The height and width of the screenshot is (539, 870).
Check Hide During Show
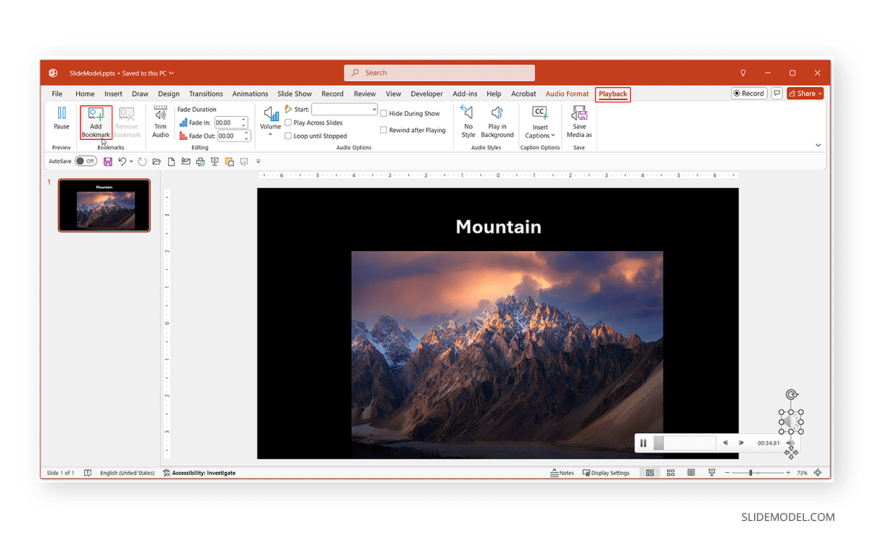click(383, 113)
